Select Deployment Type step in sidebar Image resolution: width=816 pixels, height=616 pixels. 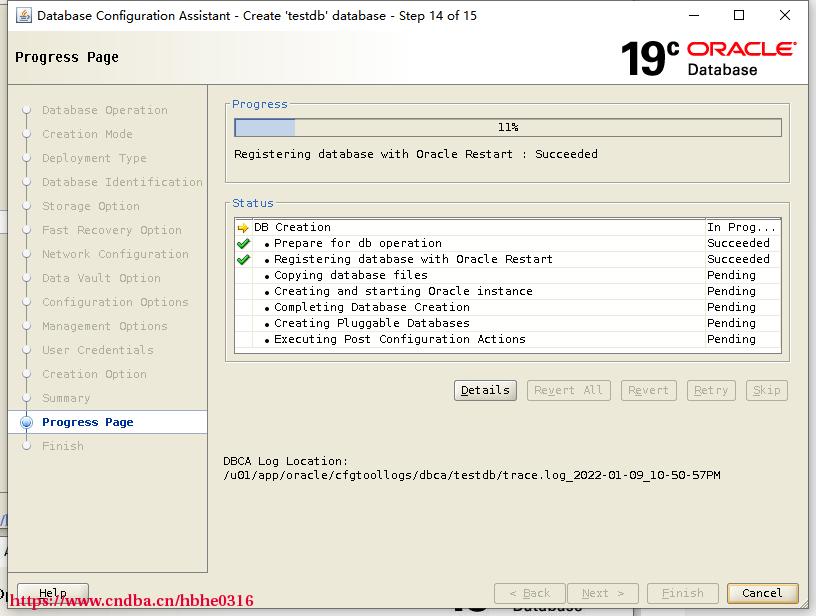94,158
